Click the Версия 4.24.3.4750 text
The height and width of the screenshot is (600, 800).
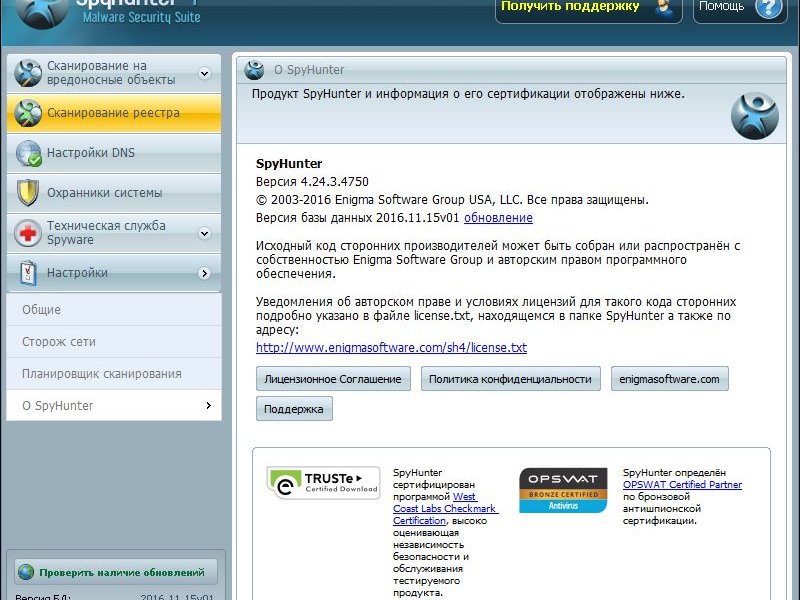click(x=312, y=182)
